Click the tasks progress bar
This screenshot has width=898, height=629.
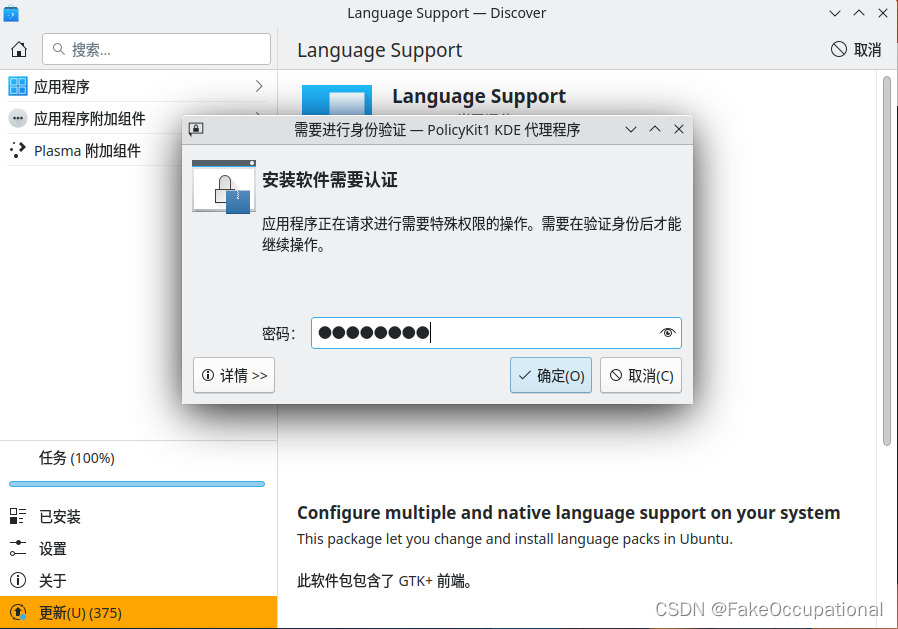tap(137, 484)
